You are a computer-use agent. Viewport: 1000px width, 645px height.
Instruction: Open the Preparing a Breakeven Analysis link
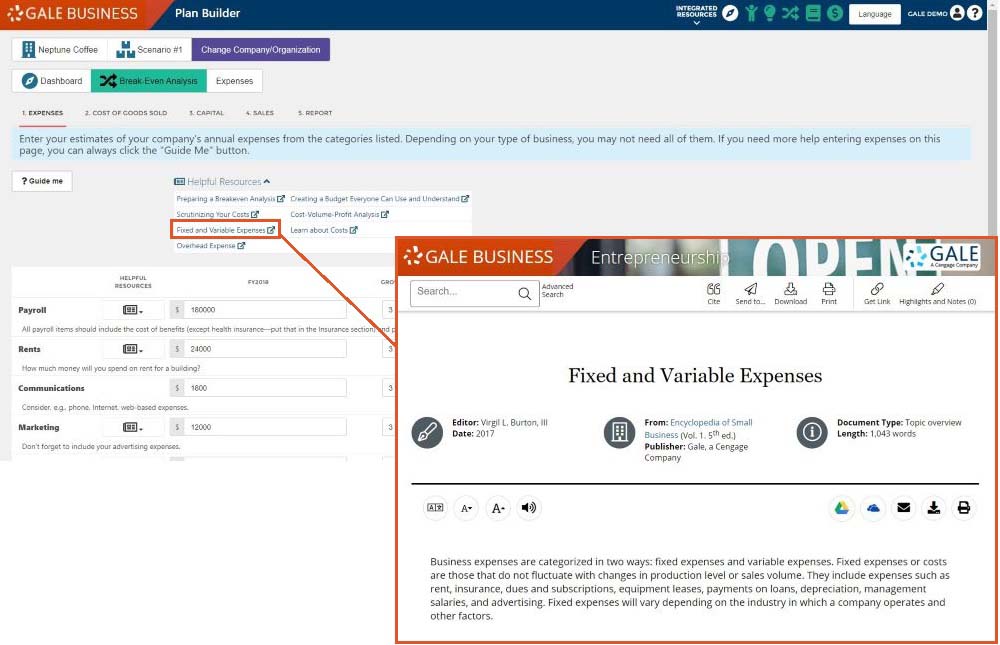click(230, 199)
